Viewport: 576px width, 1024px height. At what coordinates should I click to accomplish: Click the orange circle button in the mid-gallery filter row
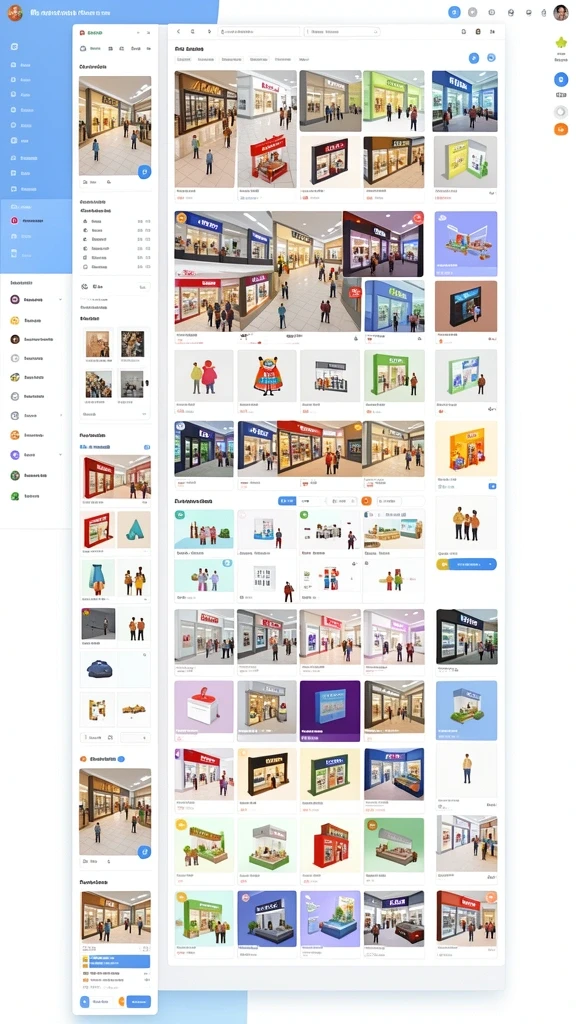366,501
